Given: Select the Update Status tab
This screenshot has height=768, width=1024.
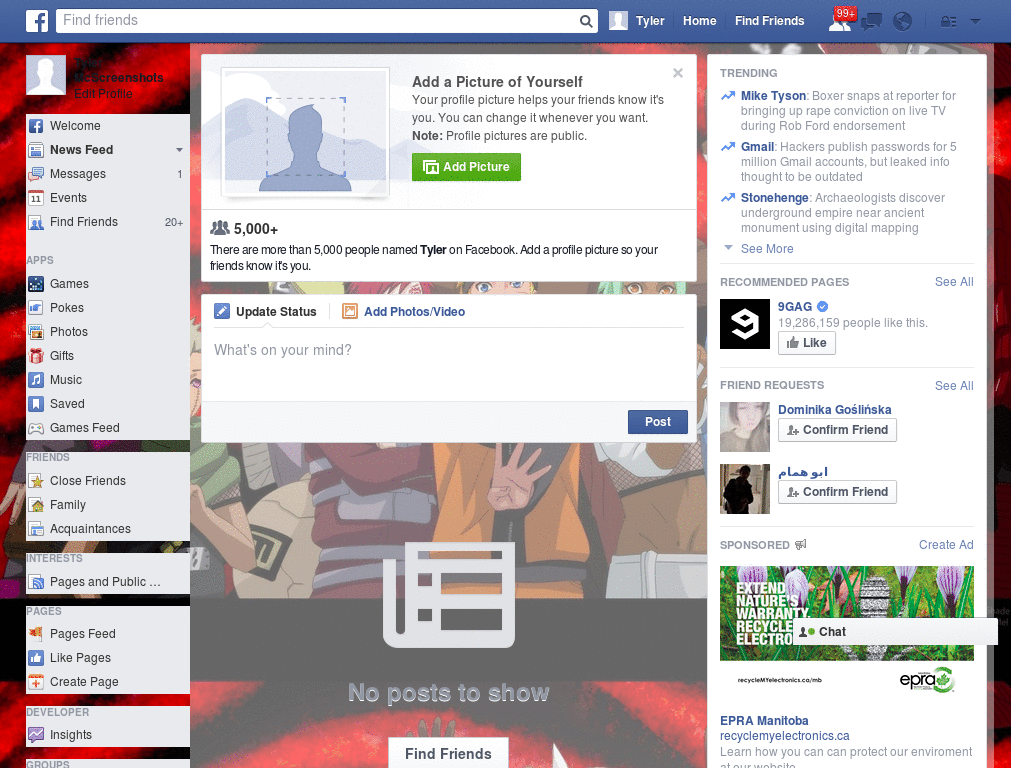Looking at the screenshot, I should click(x=275, y=311).
